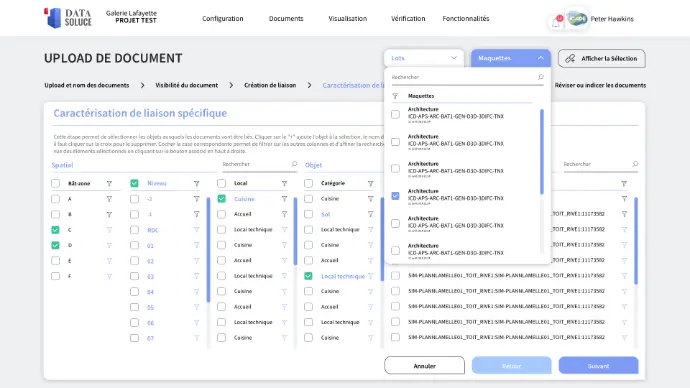Viewport: 690px width, 388px height.
Task: Click the Suivant button
Action: [598, 366]
